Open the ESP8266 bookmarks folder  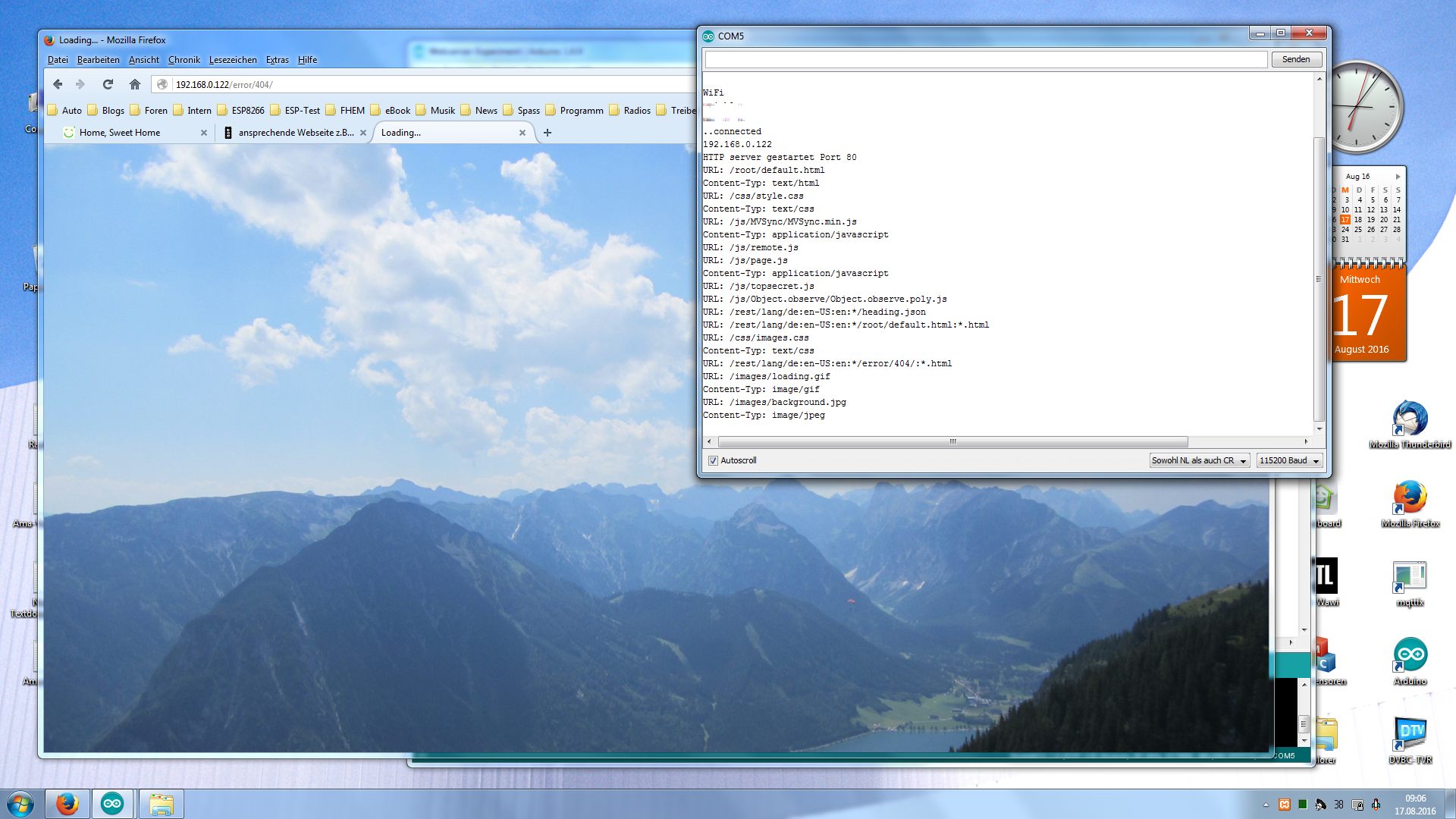(x=240, y=110)
